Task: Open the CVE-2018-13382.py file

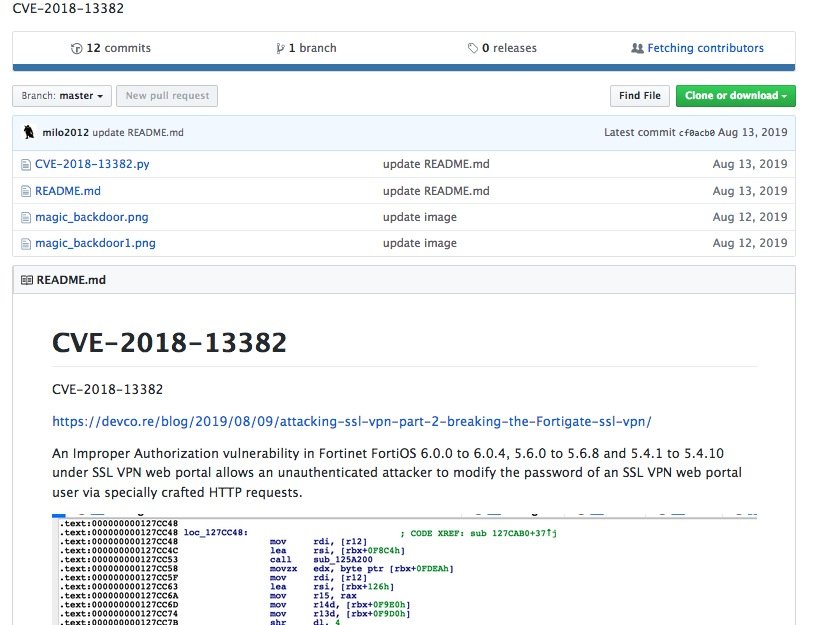Action: (92, 164)
